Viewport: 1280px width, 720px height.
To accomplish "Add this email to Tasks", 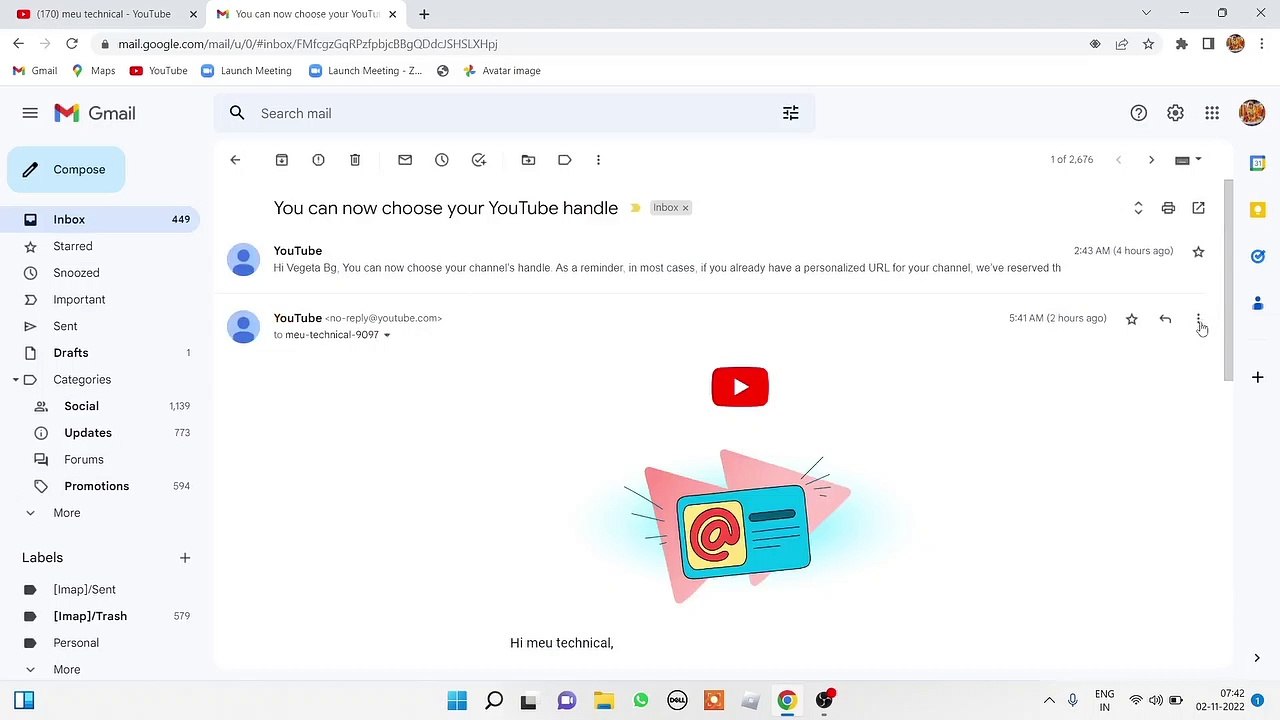I will [x=479, y=160].
